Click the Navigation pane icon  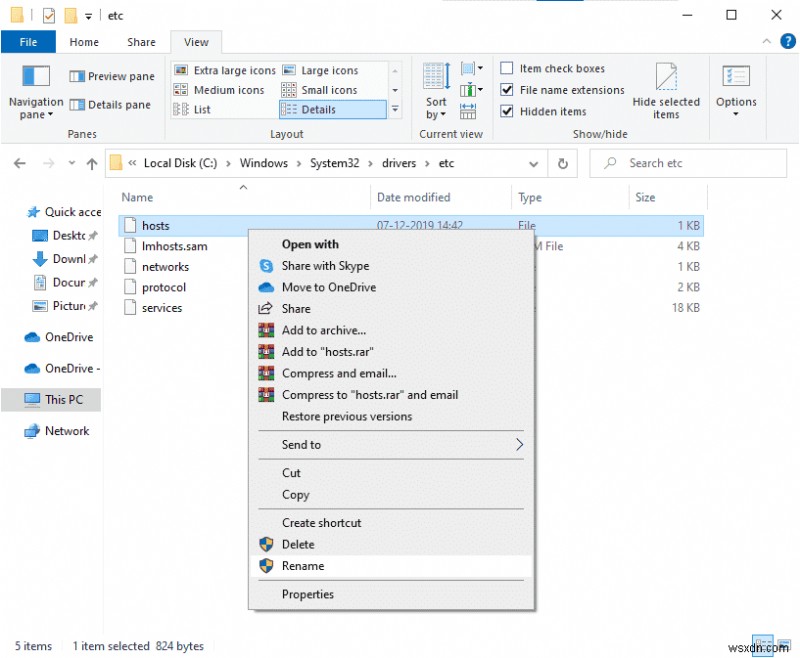tap(36, 78)
